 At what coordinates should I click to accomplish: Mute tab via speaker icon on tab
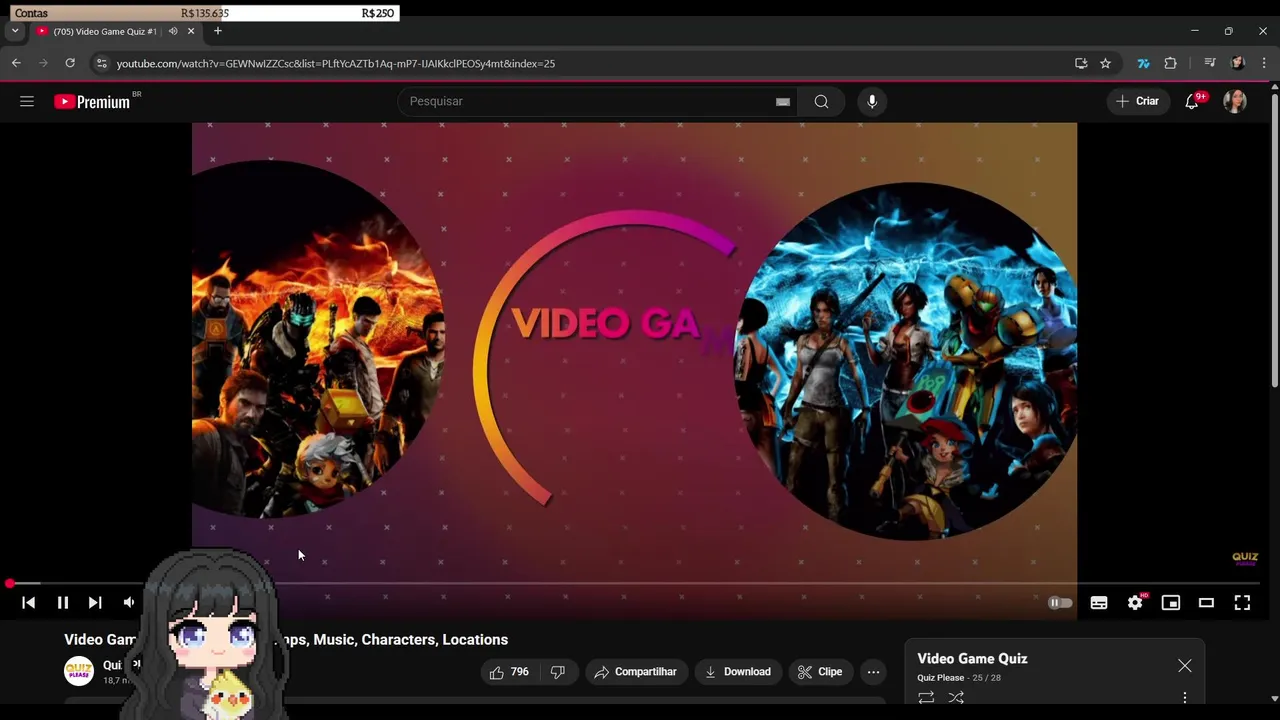coord(173,31)
